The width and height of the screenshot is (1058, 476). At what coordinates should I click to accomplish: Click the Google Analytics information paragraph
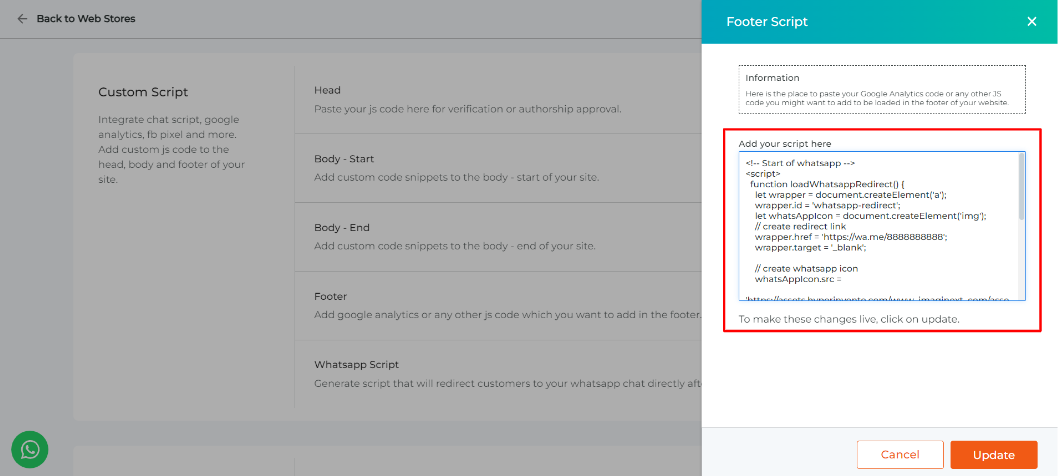pyautogui.click(x=877, y=99)
